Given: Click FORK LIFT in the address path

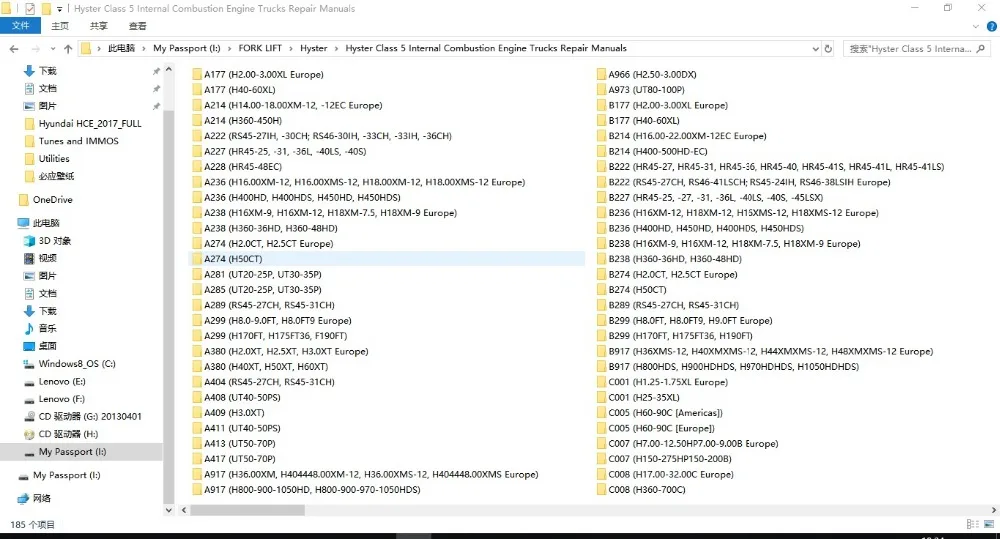Looking at the screenshot, I should click(260, 48).
